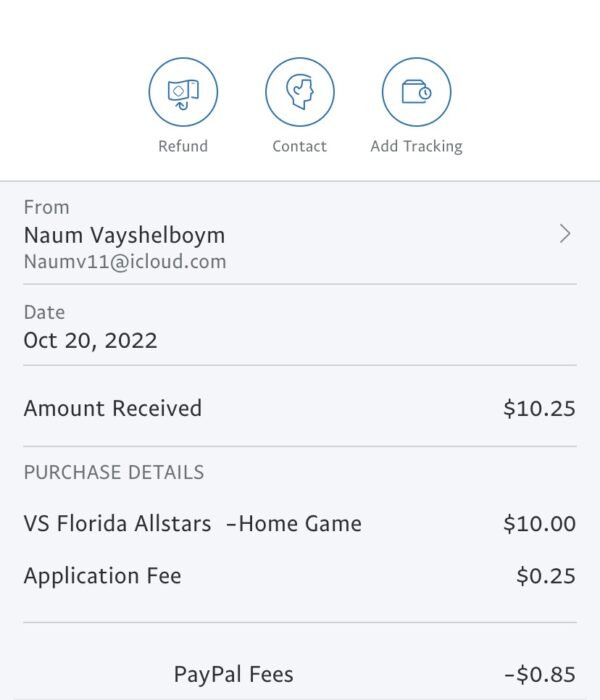The height and width of the screenshot is (700, 600).
Task: Click the Refund label text
Action: 183,146
